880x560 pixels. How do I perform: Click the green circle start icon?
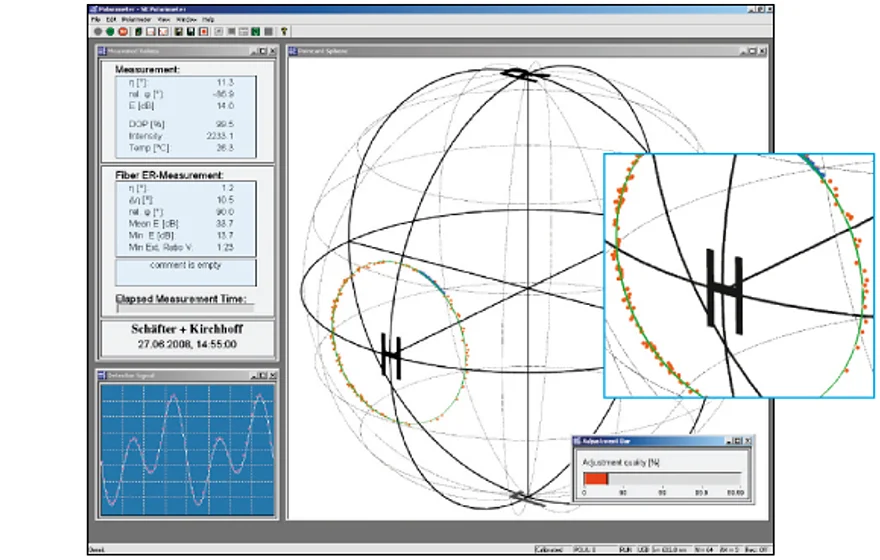click(x=108, y=31)
